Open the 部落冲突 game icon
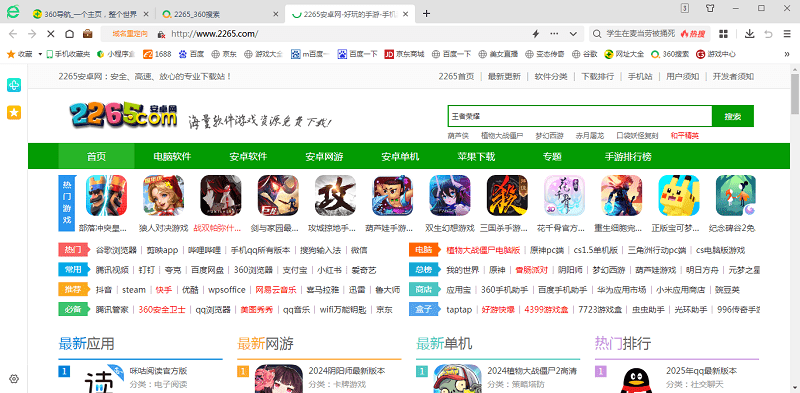800x393 pixels. [106, 195]
